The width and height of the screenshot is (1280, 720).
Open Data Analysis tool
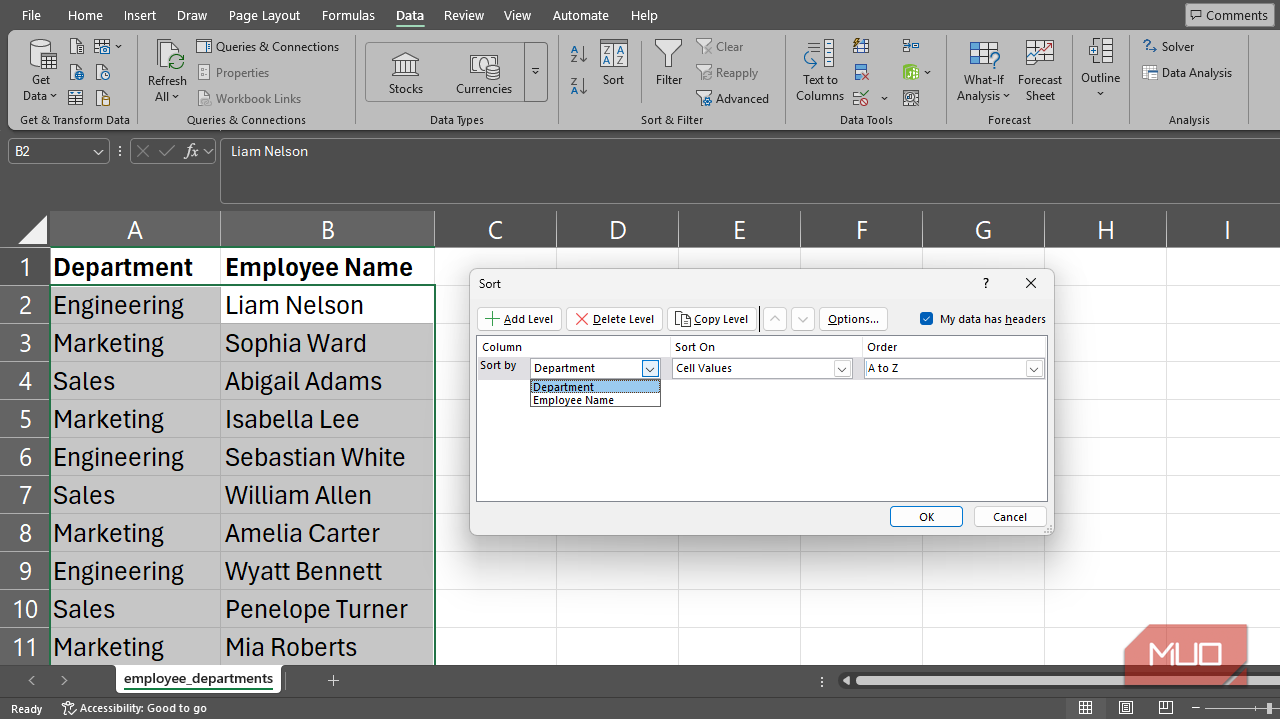(1187, 73)
